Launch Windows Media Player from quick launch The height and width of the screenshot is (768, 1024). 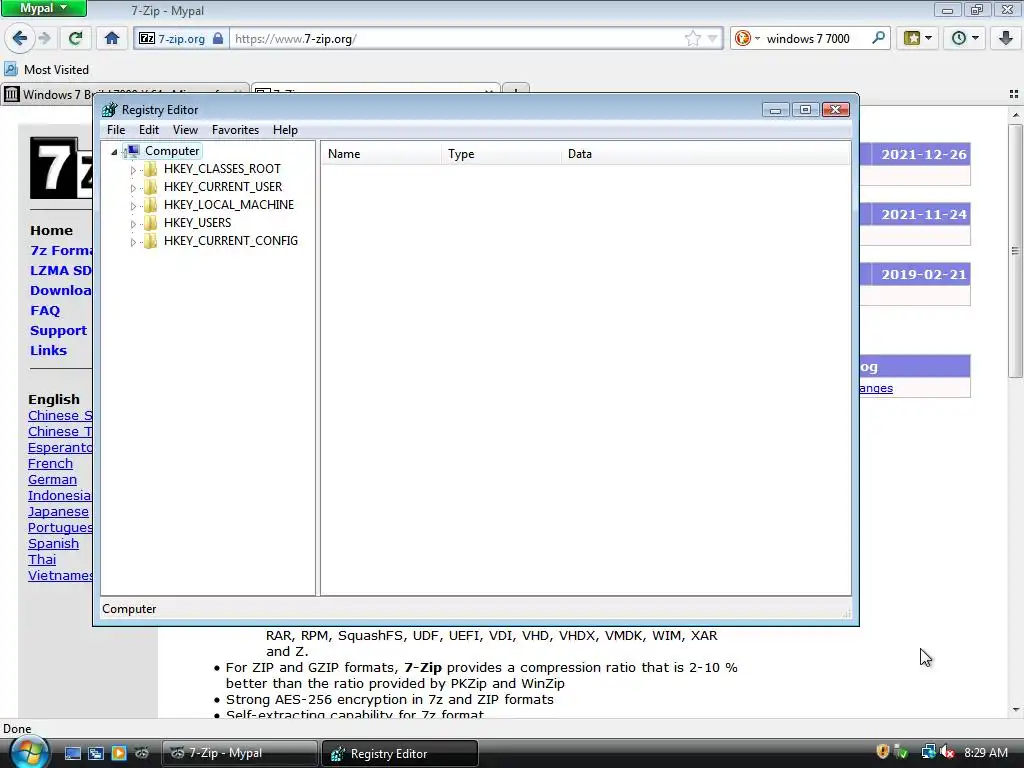coord(119,753)
